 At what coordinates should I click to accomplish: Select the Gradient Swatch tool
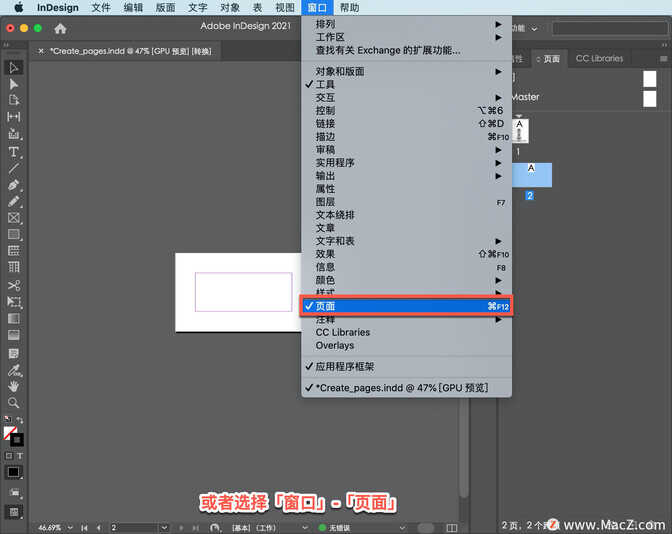click(x=14, y=318)
